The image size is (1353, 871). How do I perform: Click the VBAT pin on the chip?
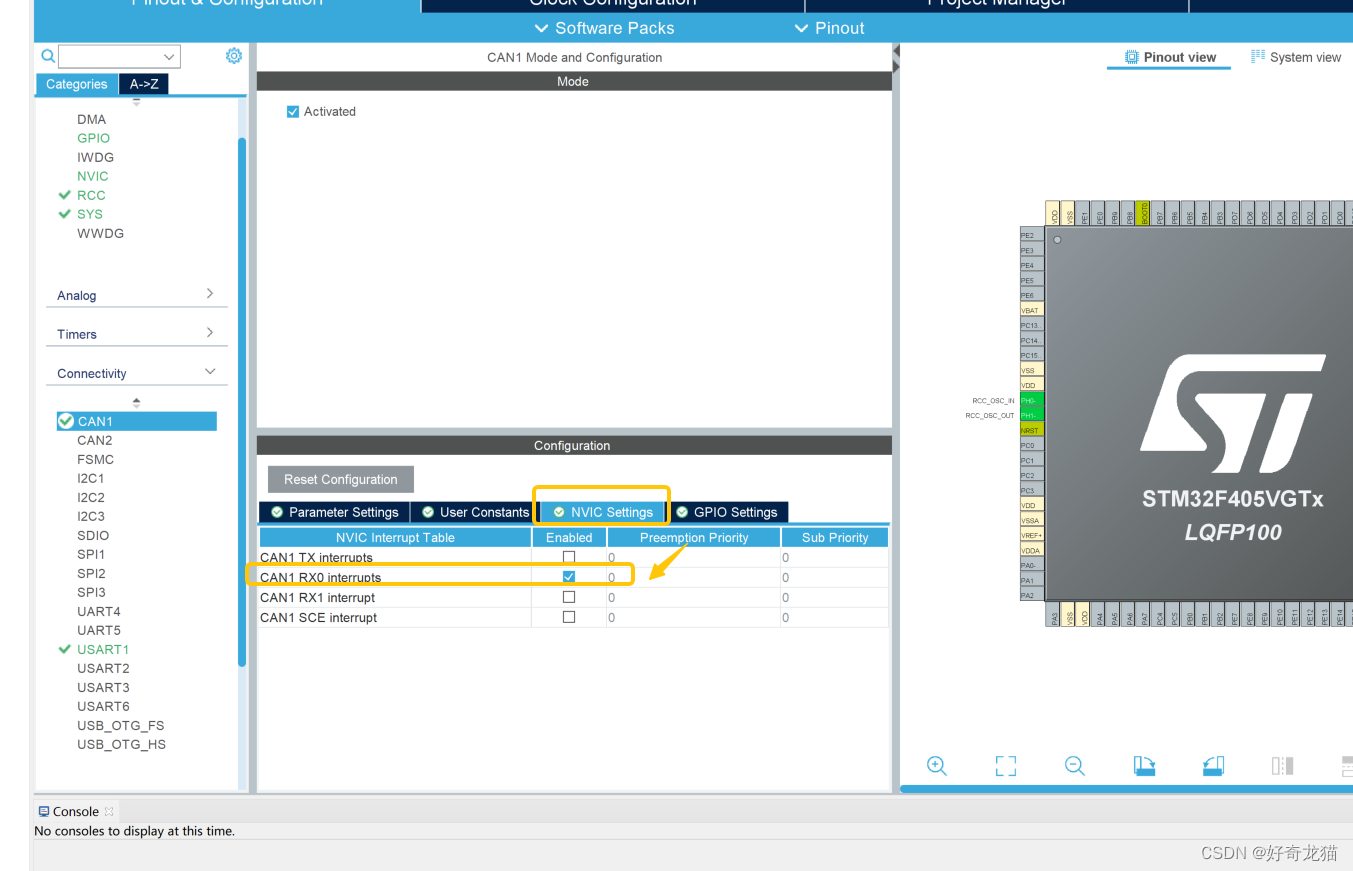click(x=1031, y=310)
